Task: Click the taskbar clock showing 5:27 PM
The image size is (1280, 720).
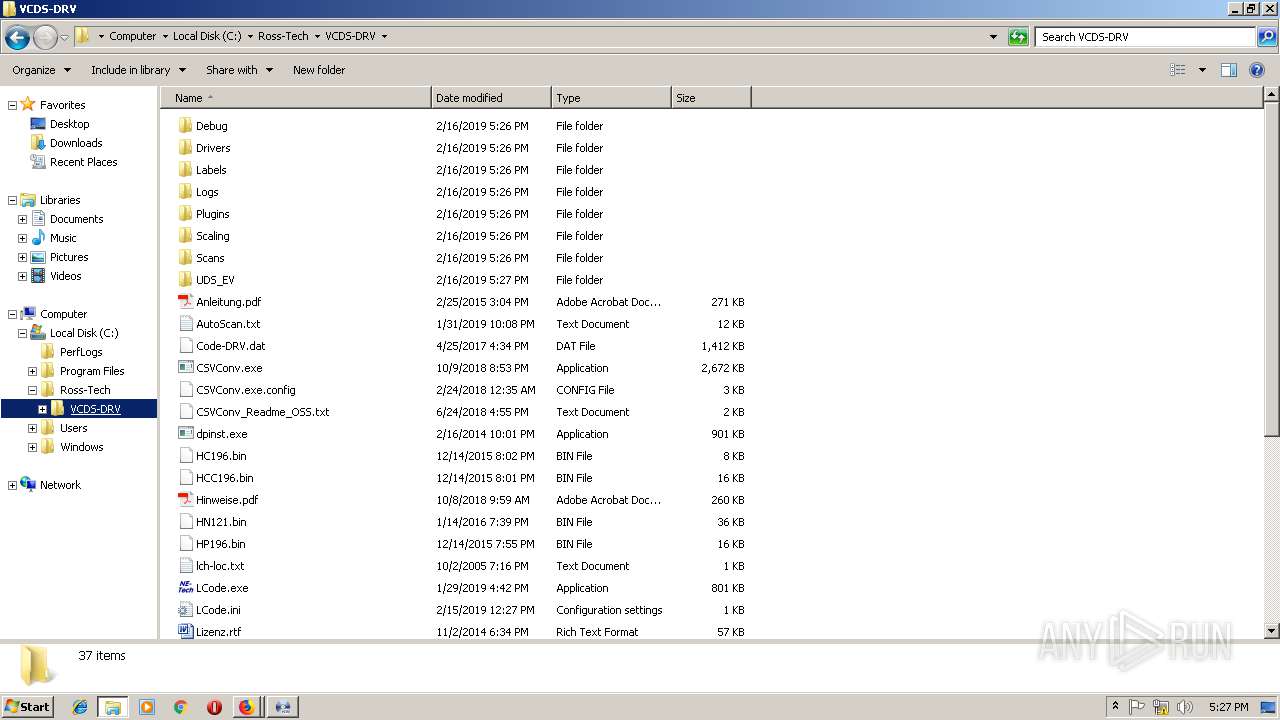Action: coord(1228,707)
